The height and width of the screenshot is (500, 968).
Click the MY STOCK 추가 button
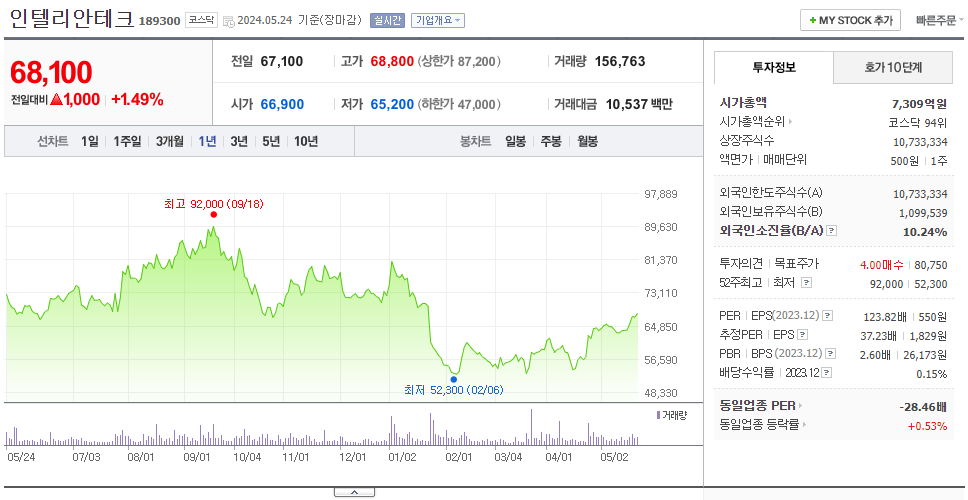(x=851, y=20)
